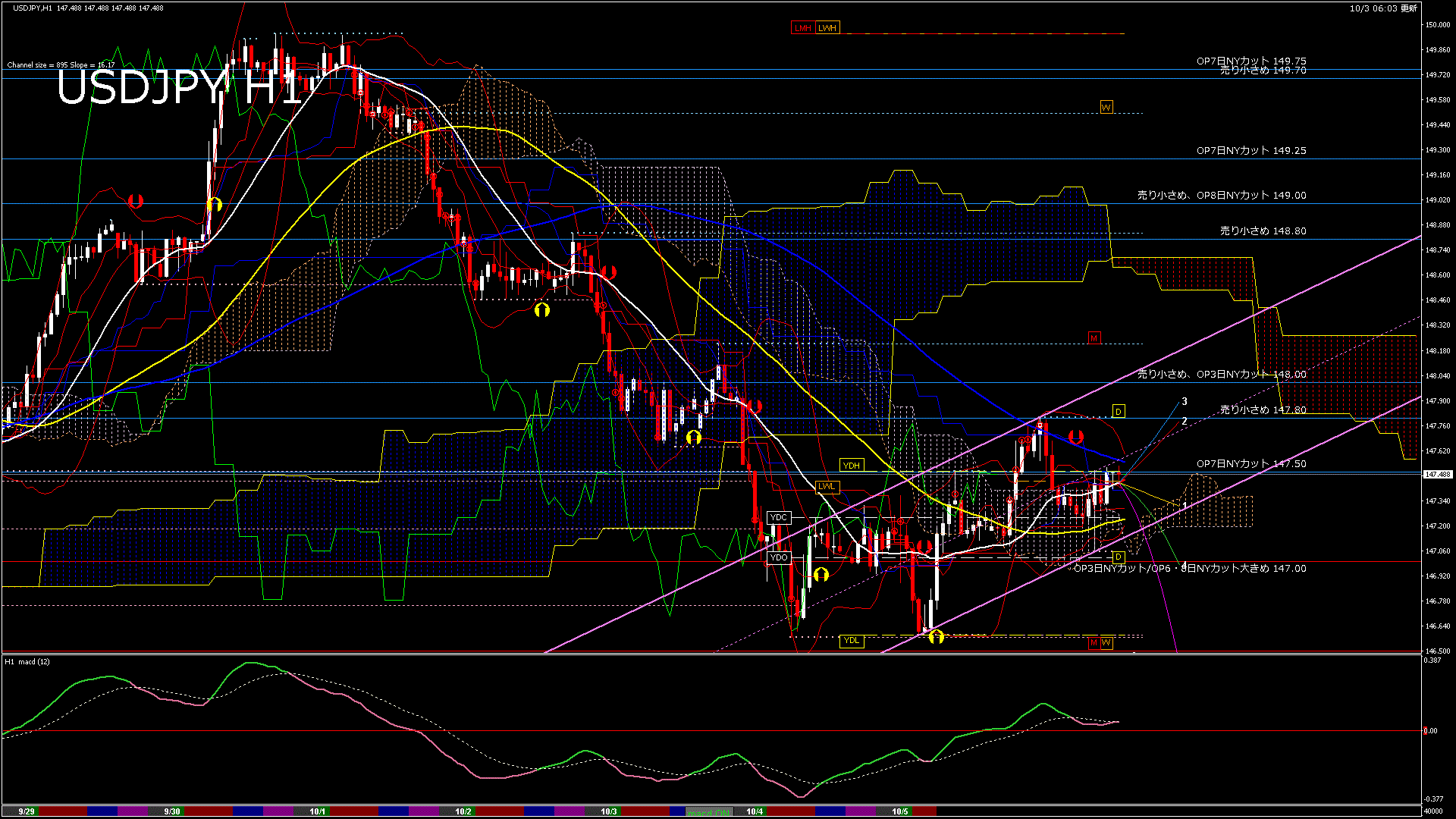Screen dimensions: 1456x819
Task: Click red sell arrow below upper D label
Action: click(1075, 437)
